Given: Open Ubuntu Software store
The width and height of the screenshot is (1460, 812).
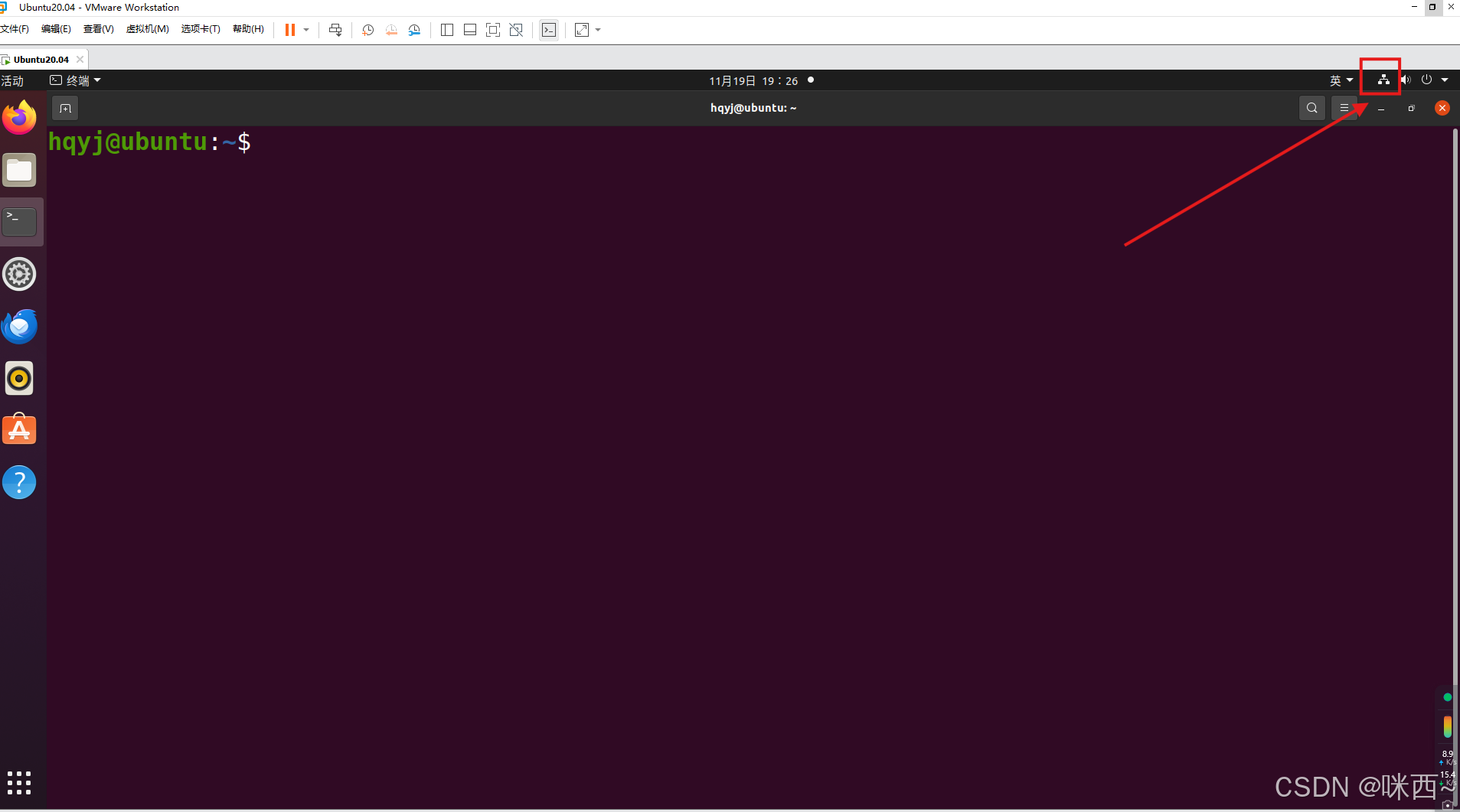Looking at the screenshot, I should [x=20, y=430].
